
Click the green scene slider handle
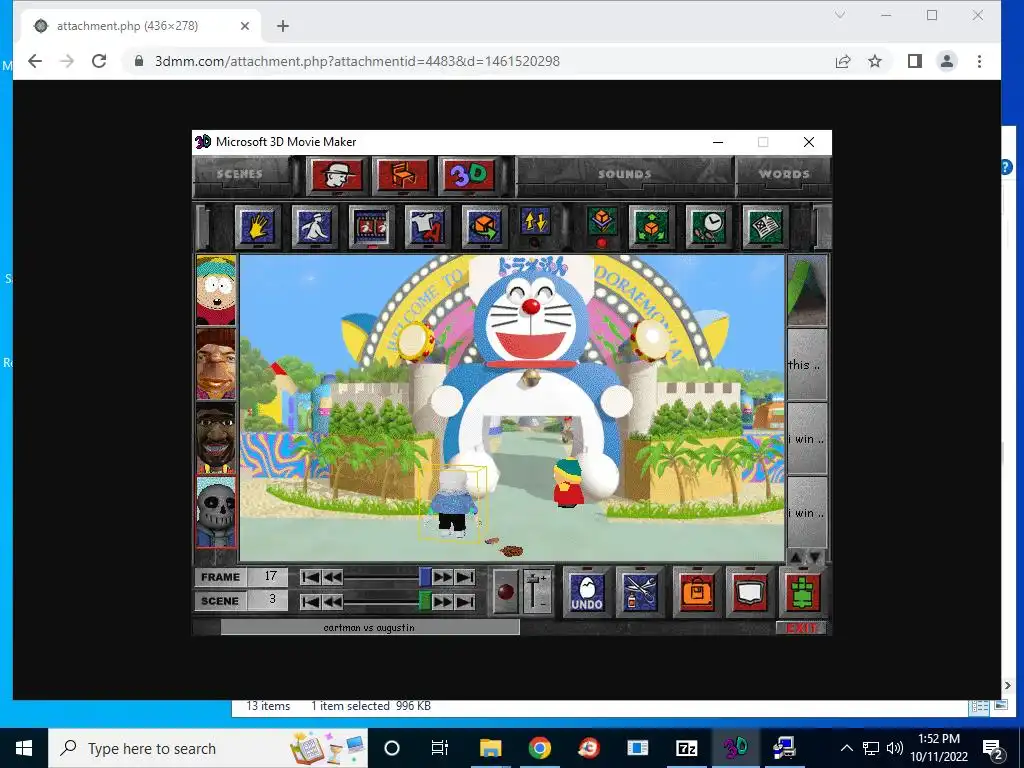pos(425,601)
